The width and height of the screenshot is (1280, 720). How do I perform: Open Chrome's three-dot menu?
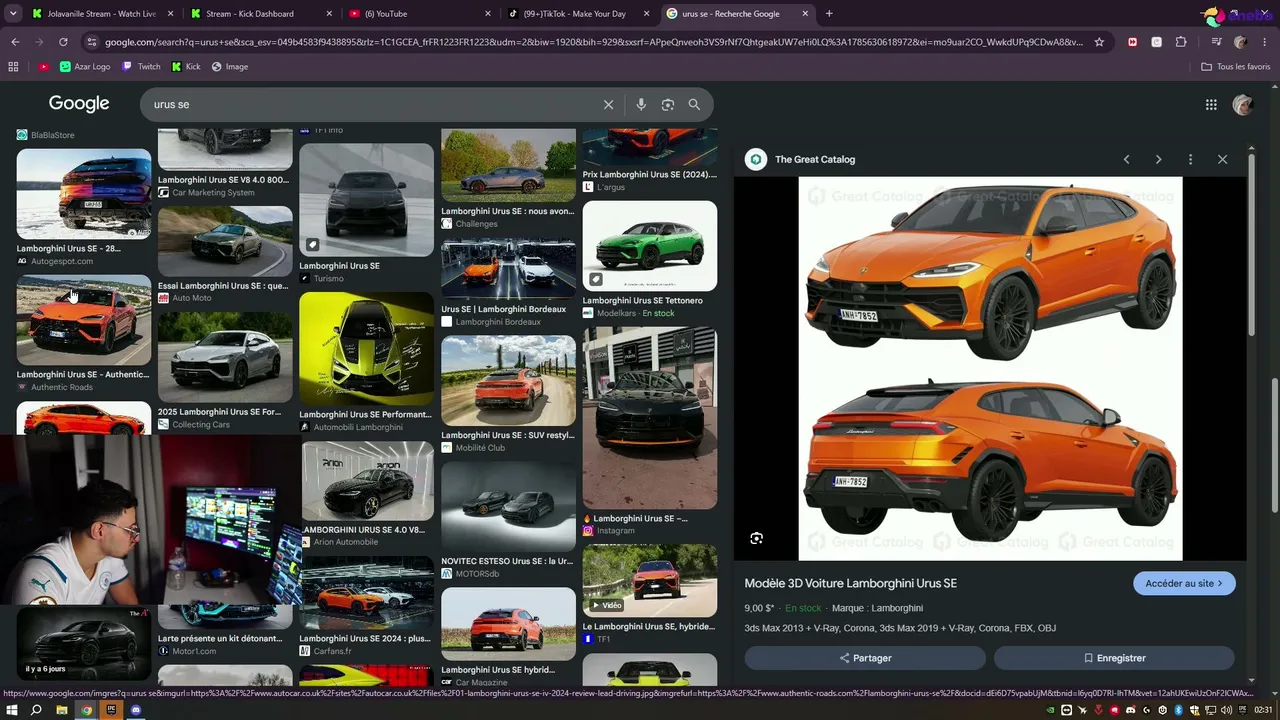click(x=1265, y=42)
